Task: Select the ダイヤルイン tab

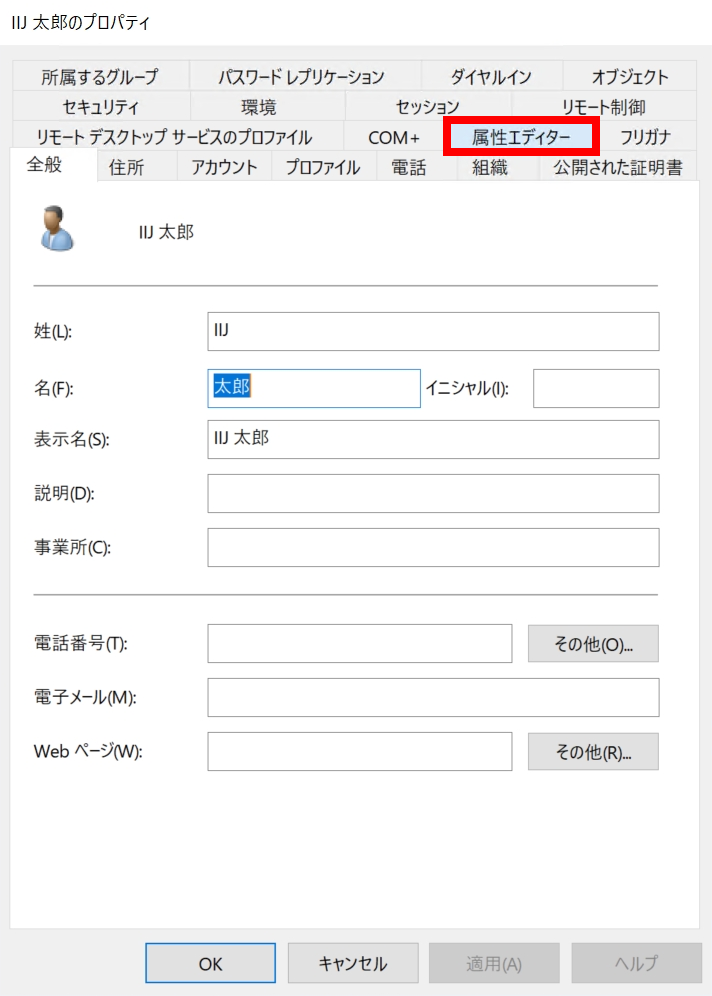Action: point(491,77)
